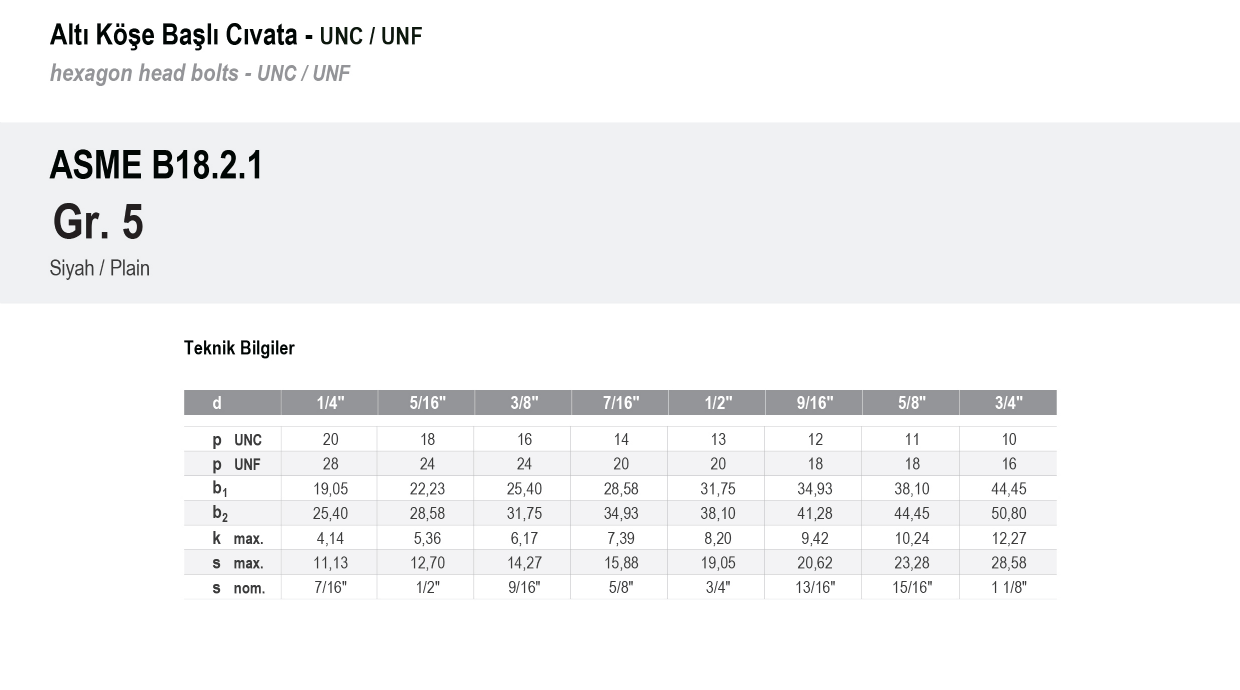1240x690 pixels.
Task: Select the 5/8" column header
Action: (911, 403)
